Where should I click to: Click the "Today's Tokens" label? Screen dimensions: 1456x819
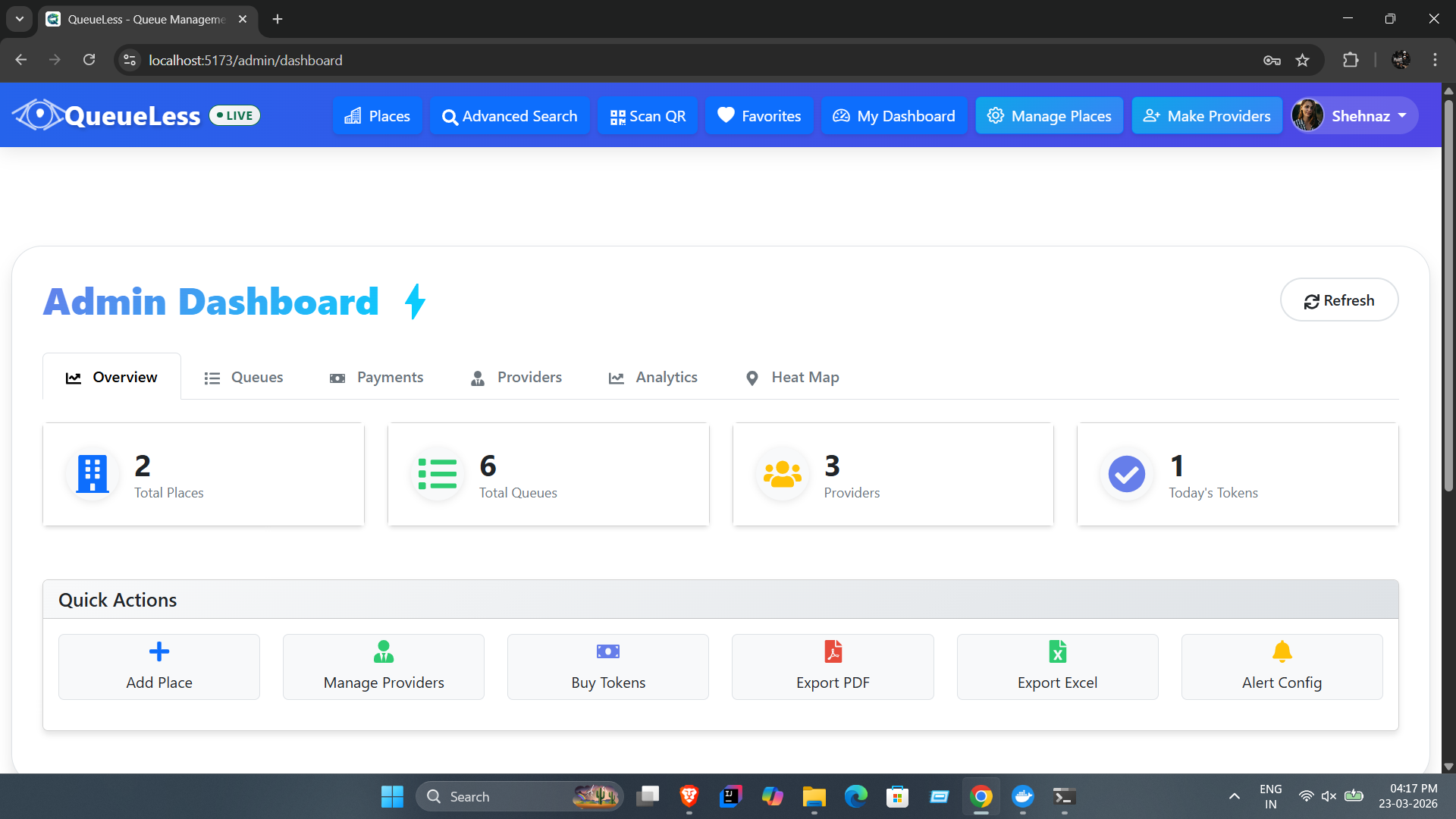[x=1213, y=493]
